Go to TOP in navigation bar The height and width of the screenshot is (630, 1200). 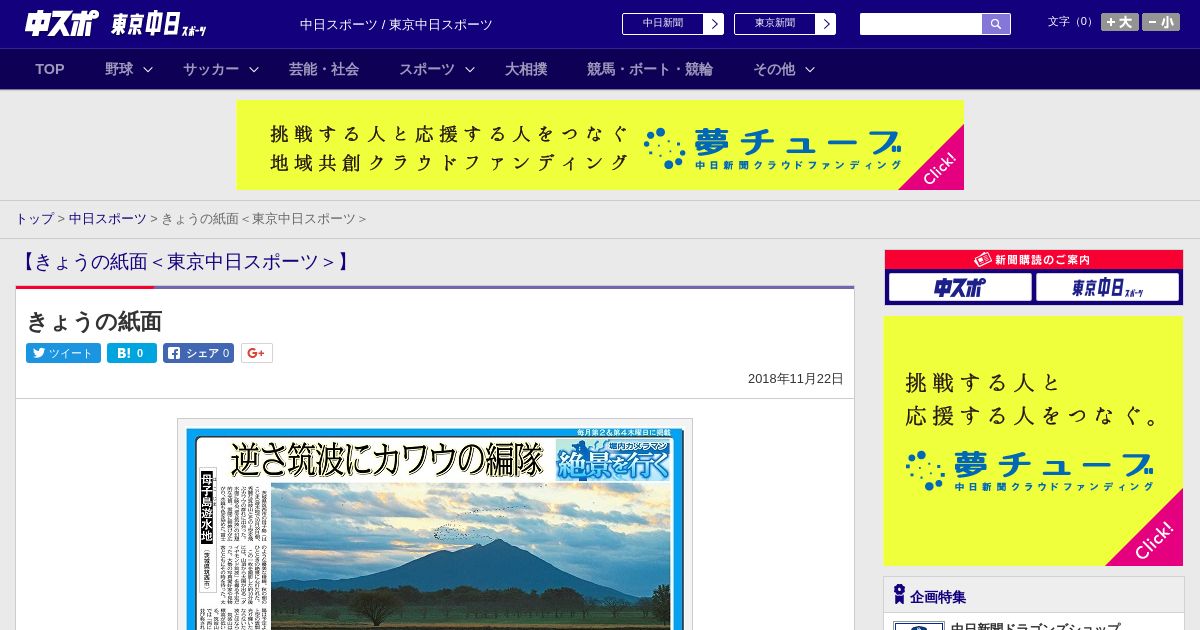point(50,69)
